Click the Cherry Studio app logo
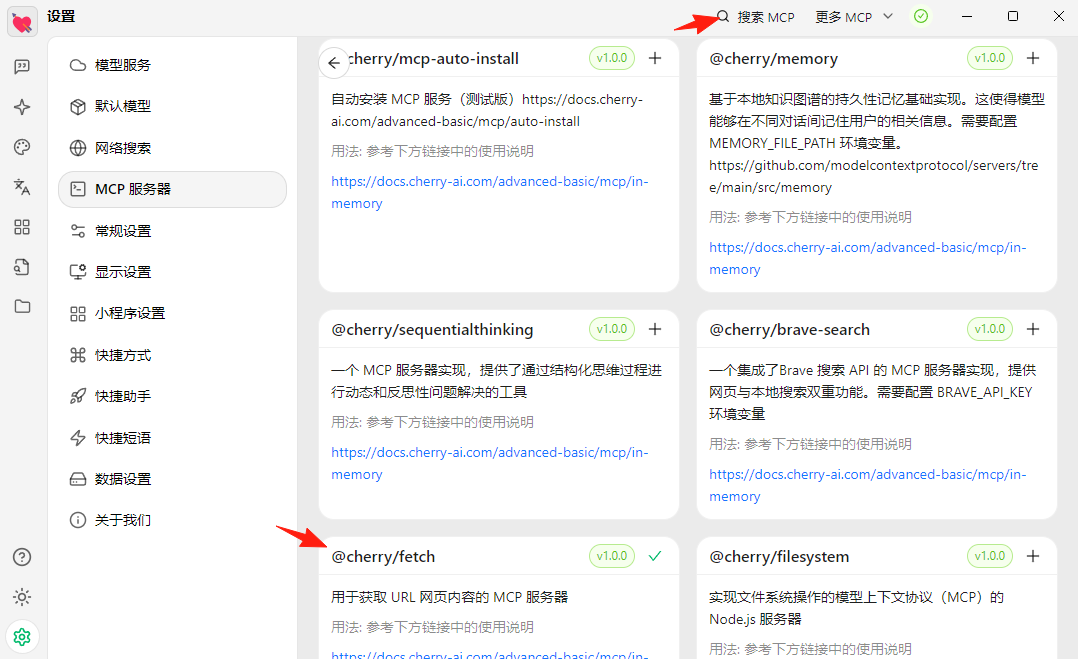Image resolution: width=1078 pixels, height=659 pixels. (x=22, y=22)
